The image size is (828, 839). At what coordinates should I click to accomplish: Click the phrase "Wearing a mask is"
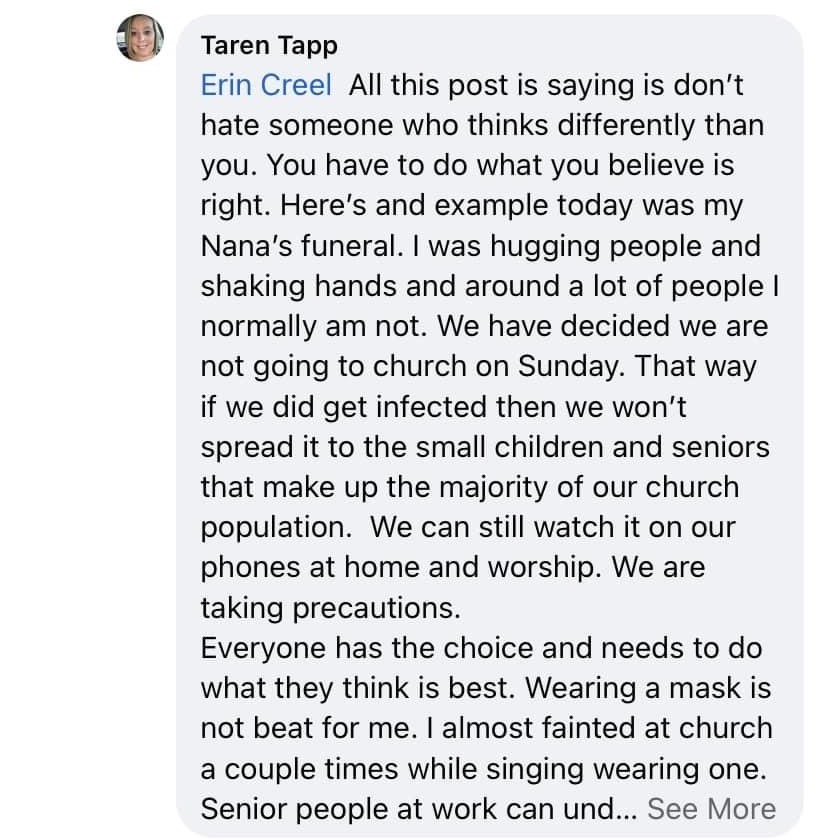point(648,688)
